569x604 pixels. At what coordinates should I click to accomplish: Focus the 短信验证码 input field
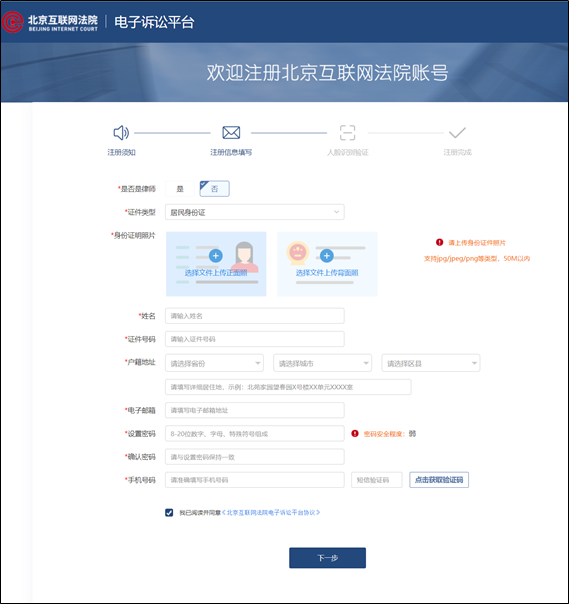click(x=377, y=480)
